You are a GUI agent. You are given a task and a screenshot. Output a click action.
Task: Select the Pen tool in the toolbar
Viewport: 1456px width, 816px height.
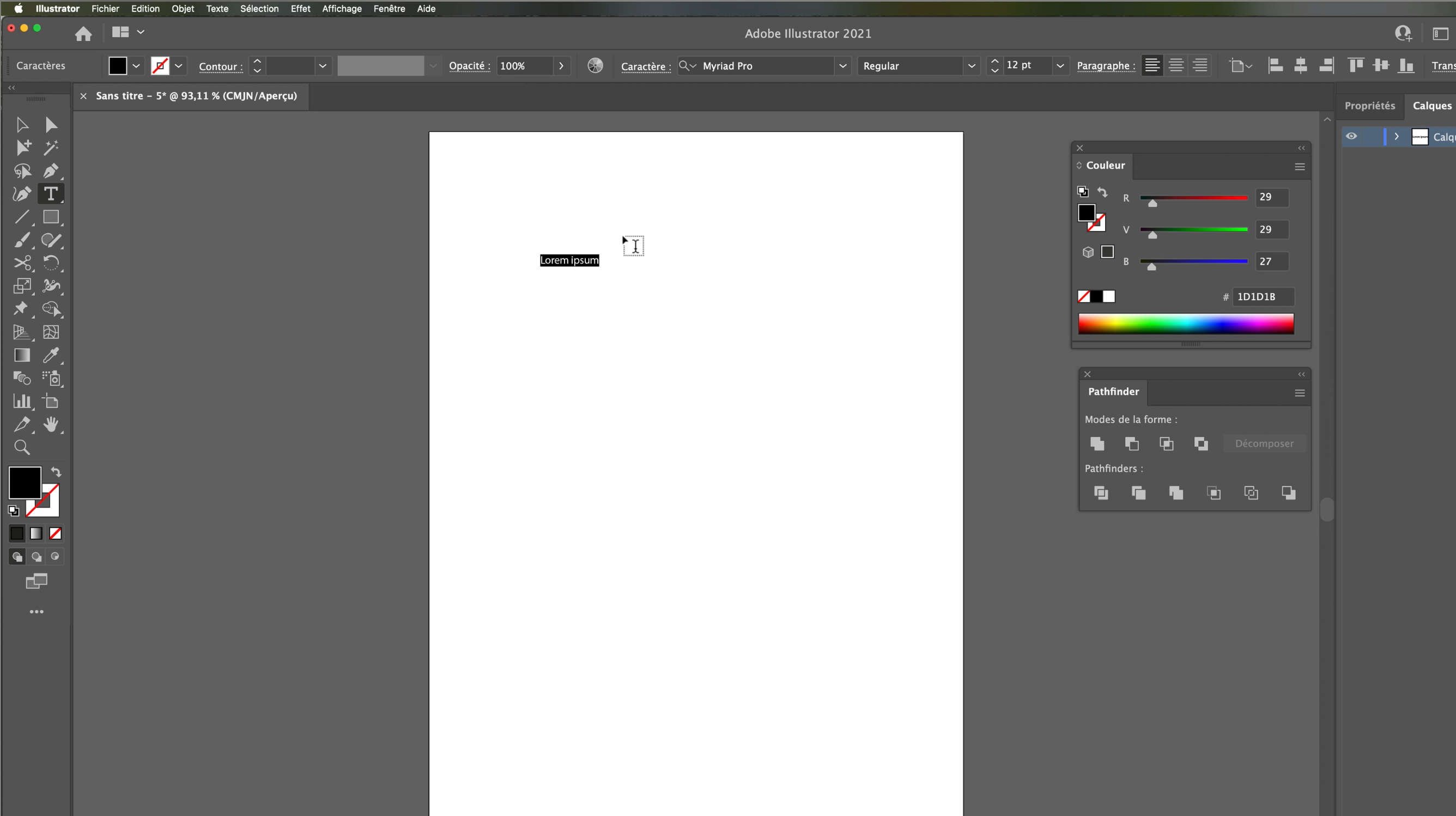[51, 170]
